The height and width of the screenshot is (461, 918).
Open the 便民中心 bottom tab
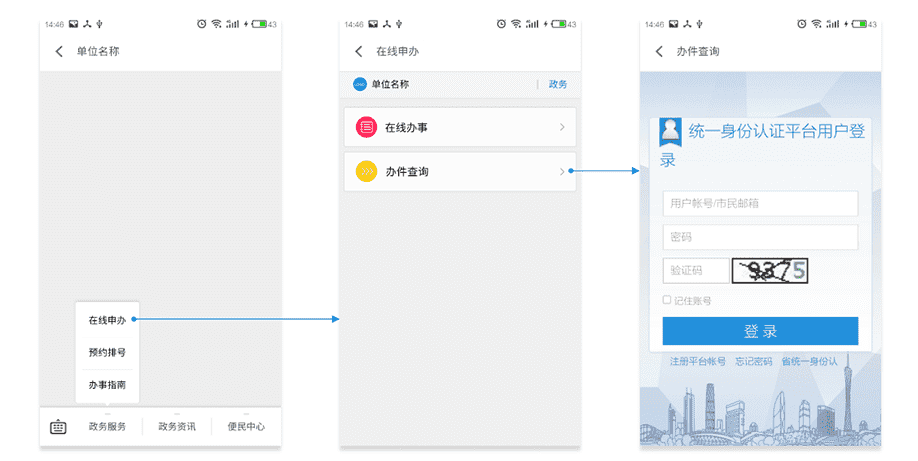[246, 427]
